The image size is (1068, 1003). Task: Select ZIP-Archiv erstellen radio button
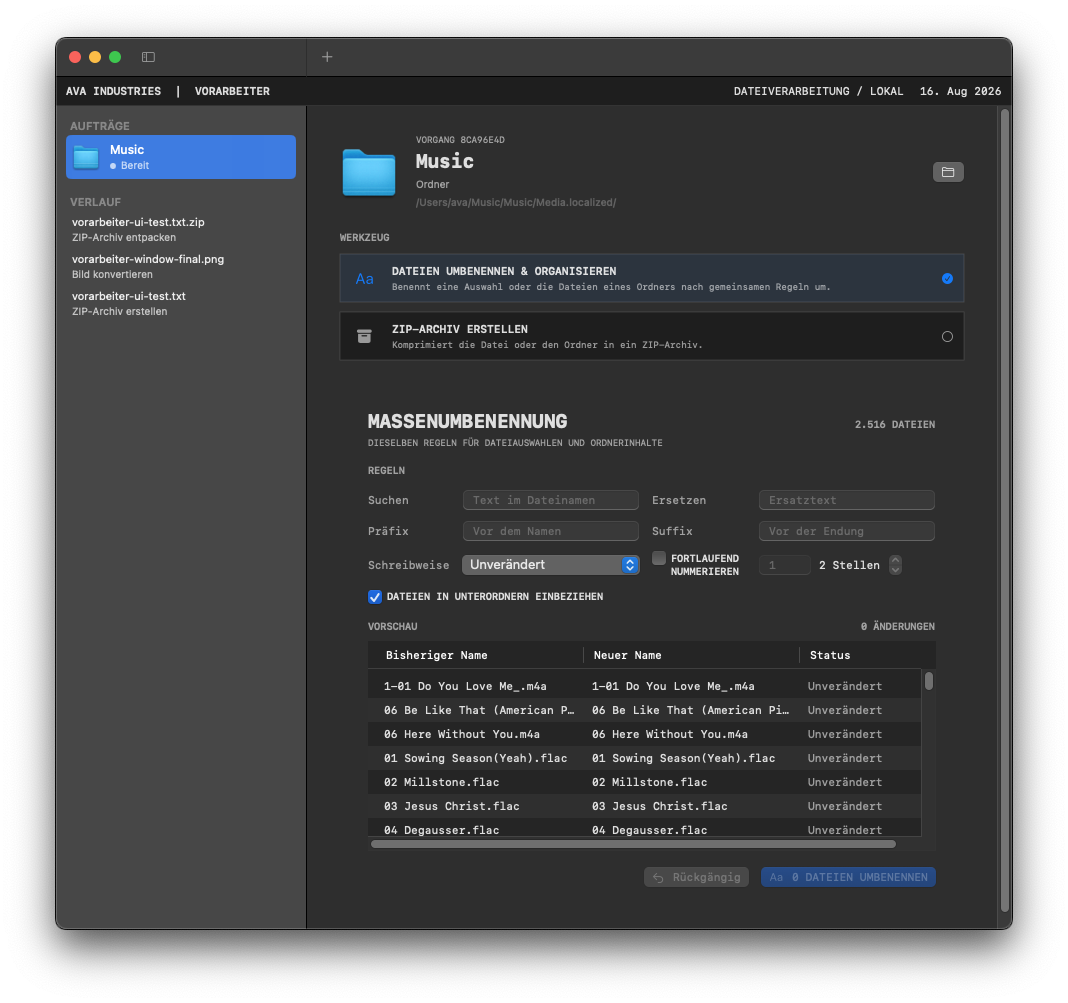(947, 336)
